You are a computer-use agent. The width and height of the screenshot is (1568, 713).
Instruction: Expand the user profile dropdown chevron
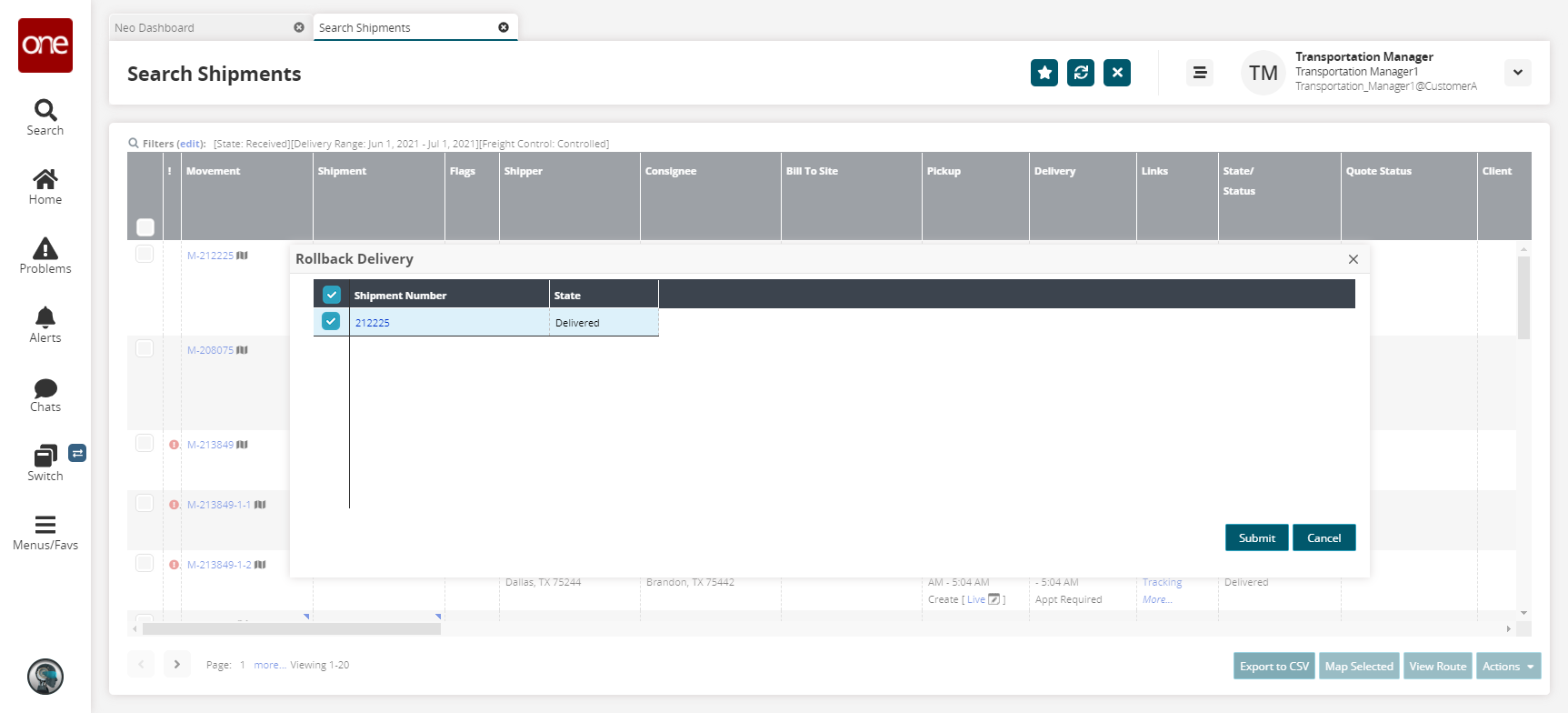tap(1517, 73)
